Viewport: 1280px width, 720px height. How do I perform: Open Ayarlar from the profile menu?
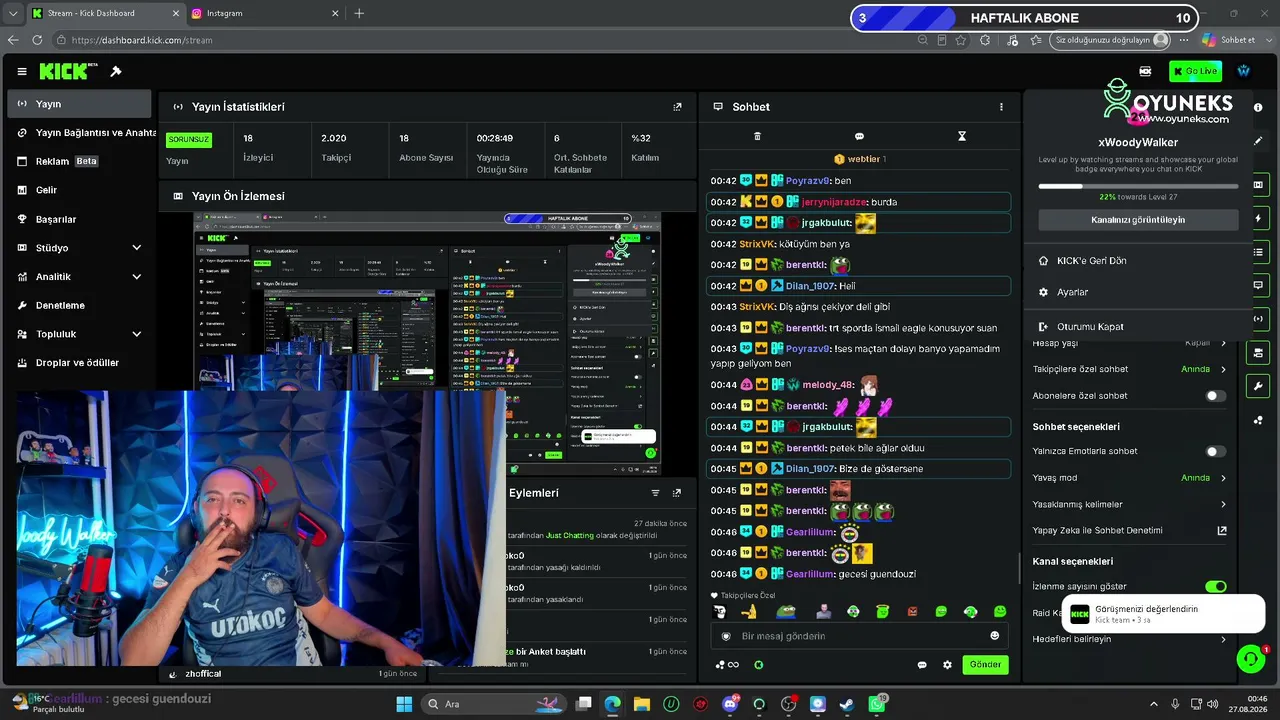point(1138,292)
